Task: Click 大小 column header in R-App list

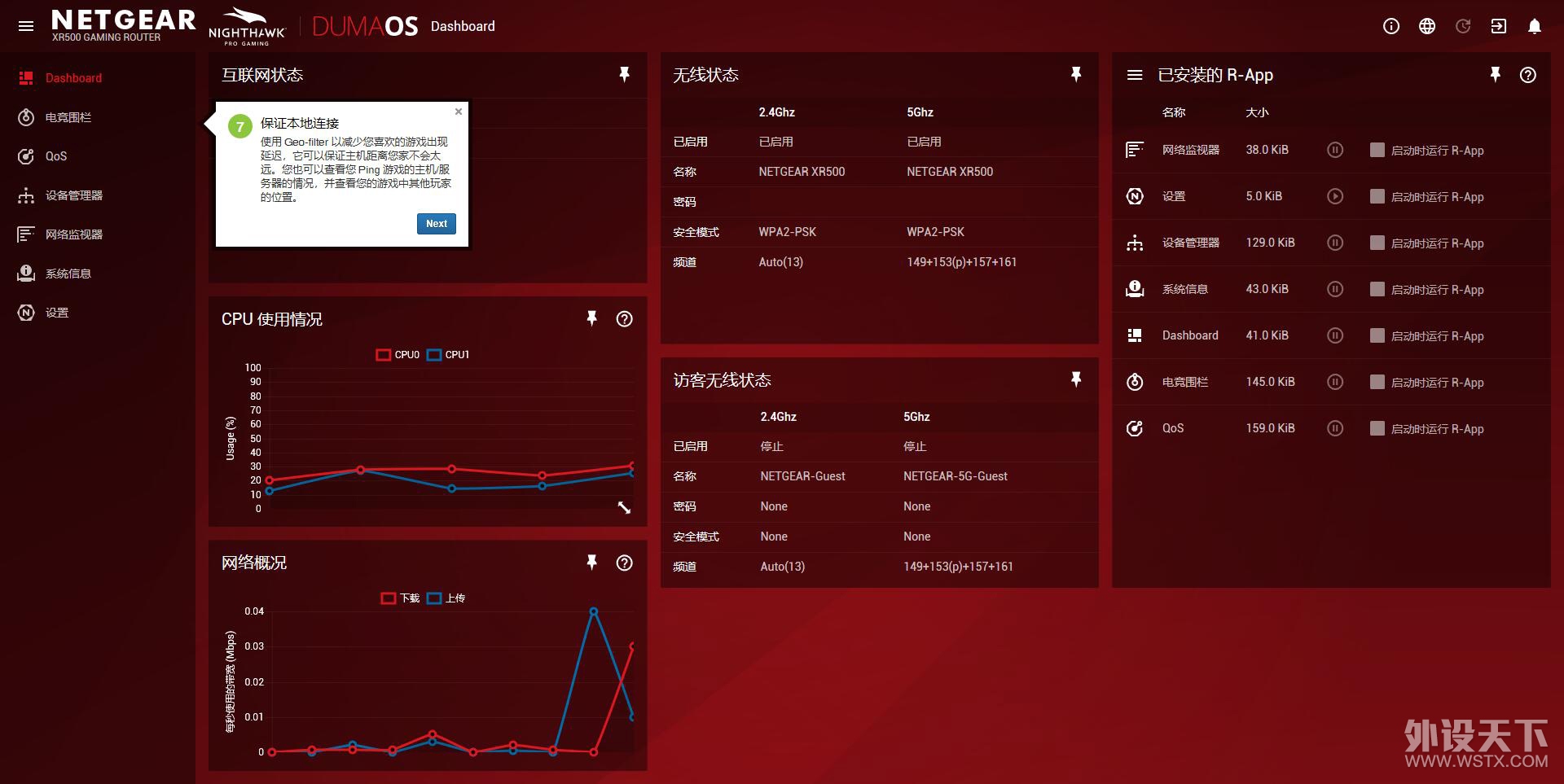Action: 1257,112
